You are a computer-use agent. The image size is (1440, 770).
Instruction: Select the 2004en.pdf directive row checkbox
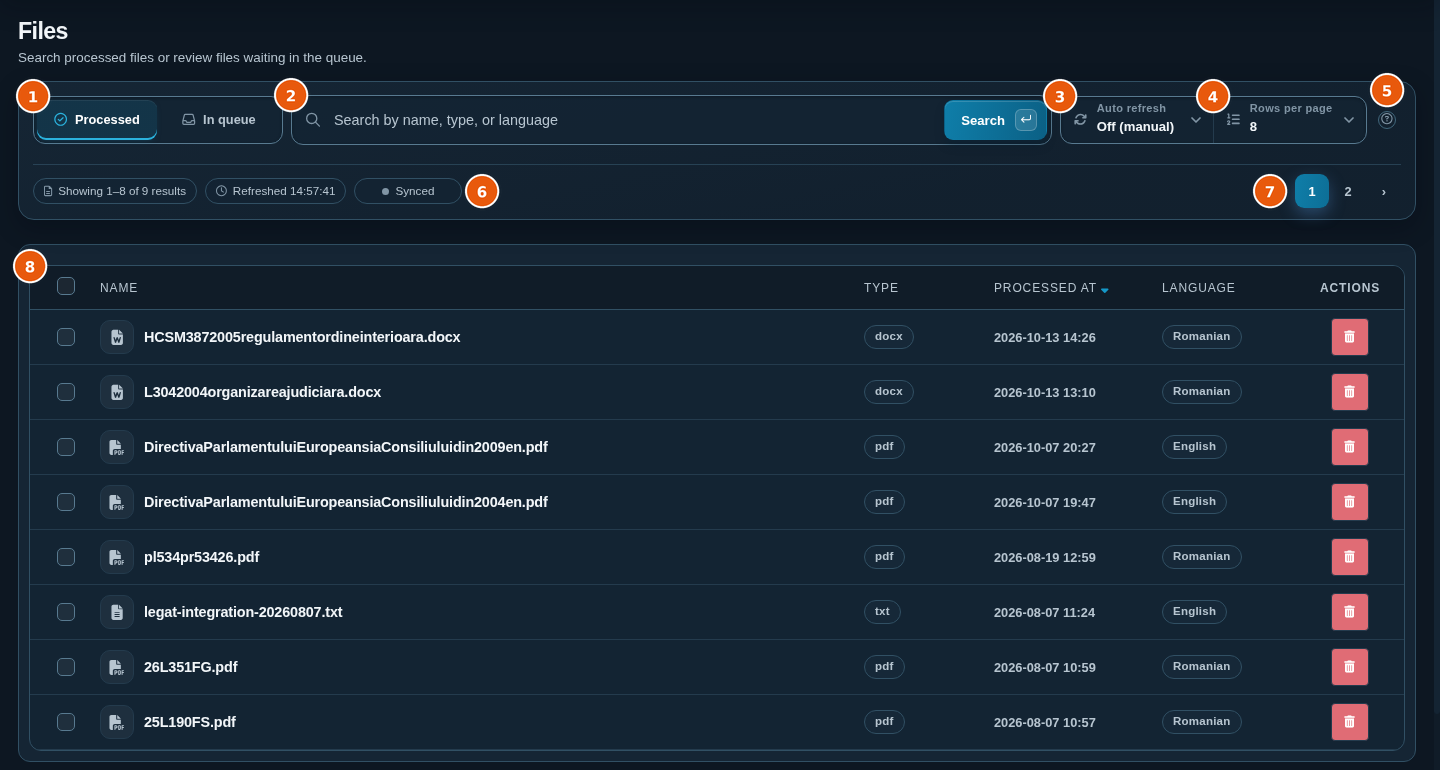[66, 502]
